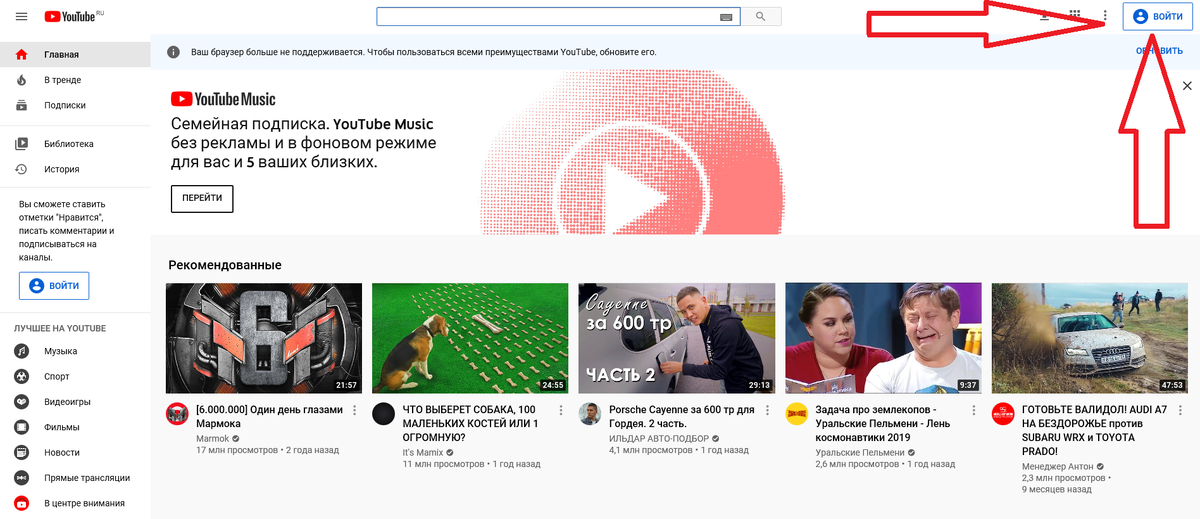Open the Уральские Пельмени thumbnail 9:37
1200x519 pixels.
pyautogui.click(x=884, y=338)
